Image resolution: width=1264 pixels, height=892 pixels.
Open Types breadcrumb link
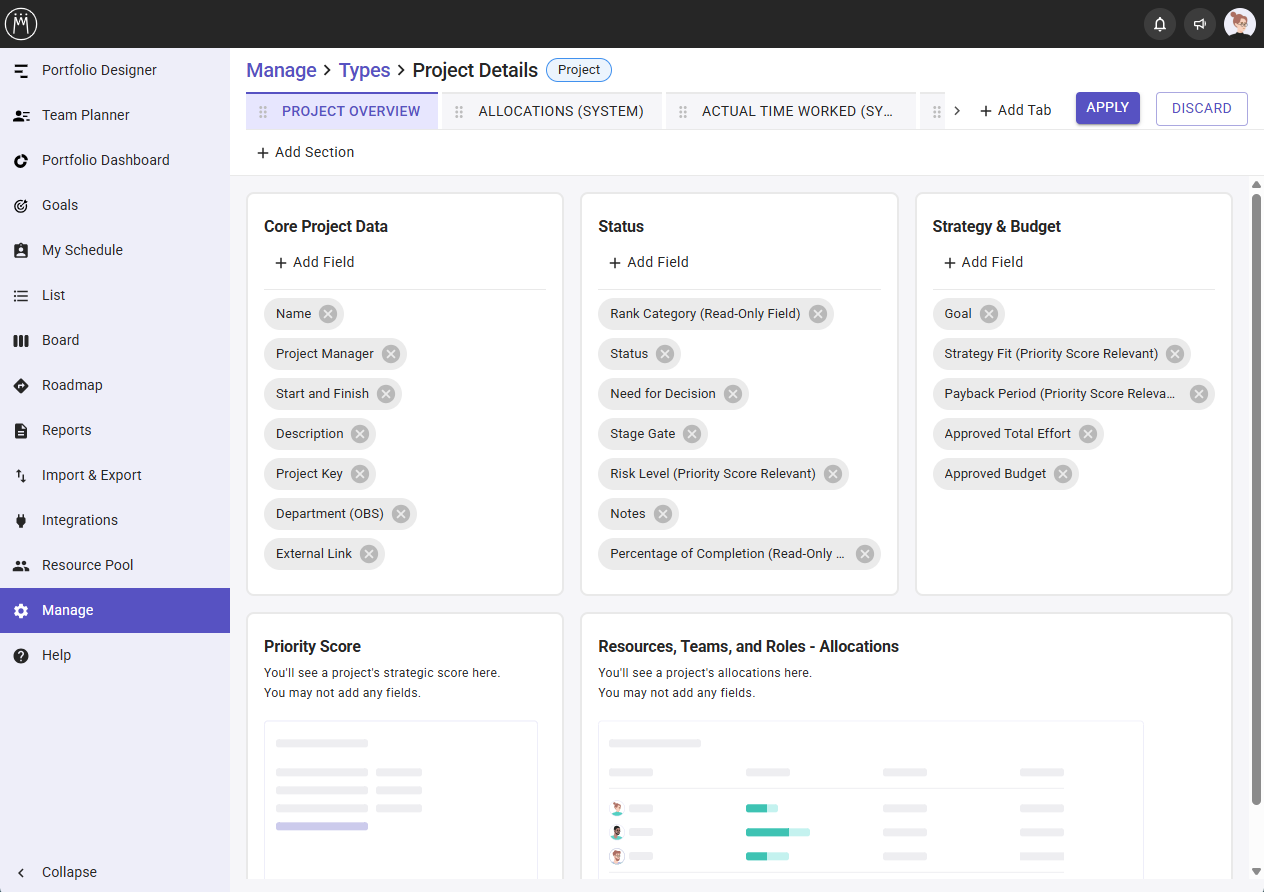[364, 70]
